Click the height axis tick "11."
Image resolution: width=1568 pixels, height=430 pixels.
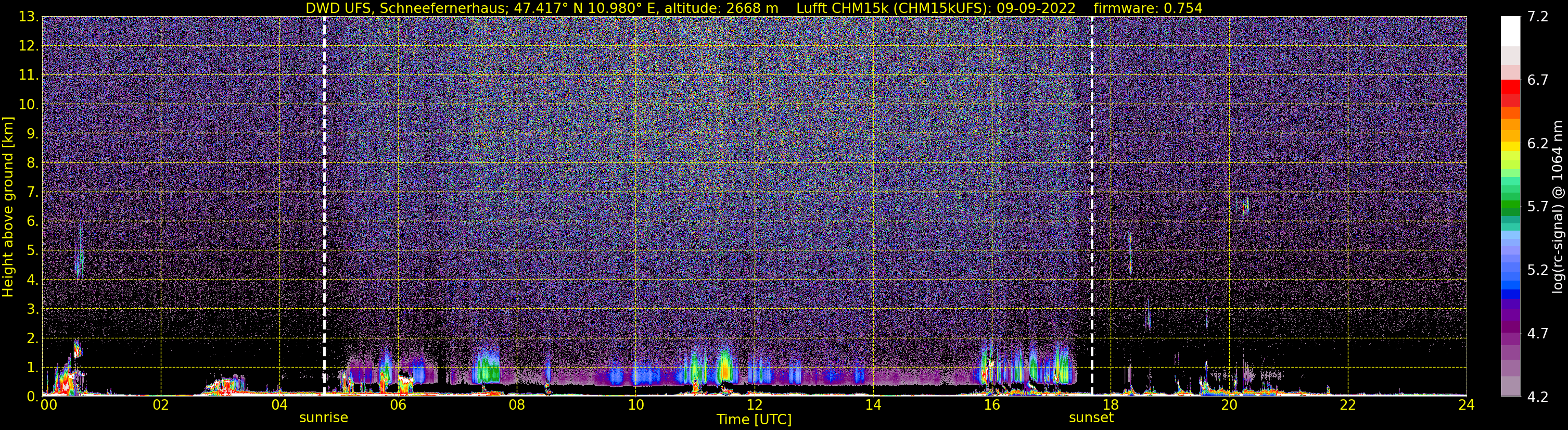coord(29,75)
